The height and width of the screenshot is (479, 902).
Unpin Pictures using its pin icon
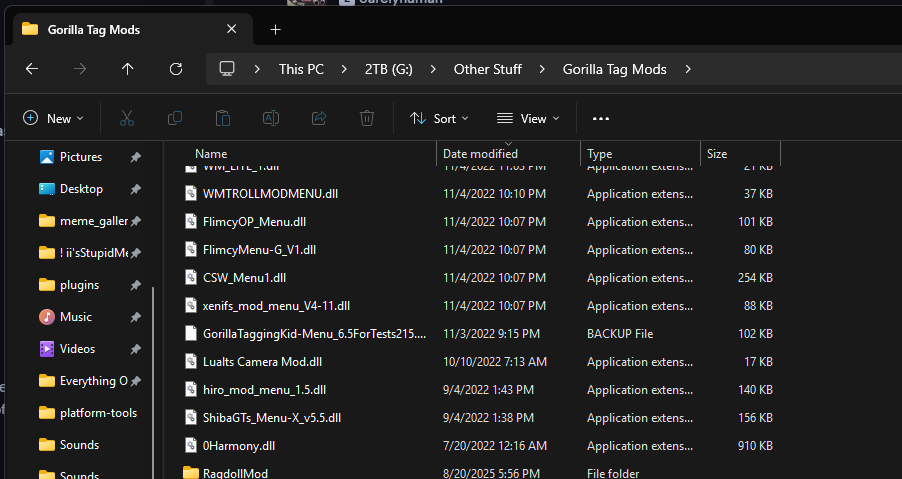(x=136, y=157)
